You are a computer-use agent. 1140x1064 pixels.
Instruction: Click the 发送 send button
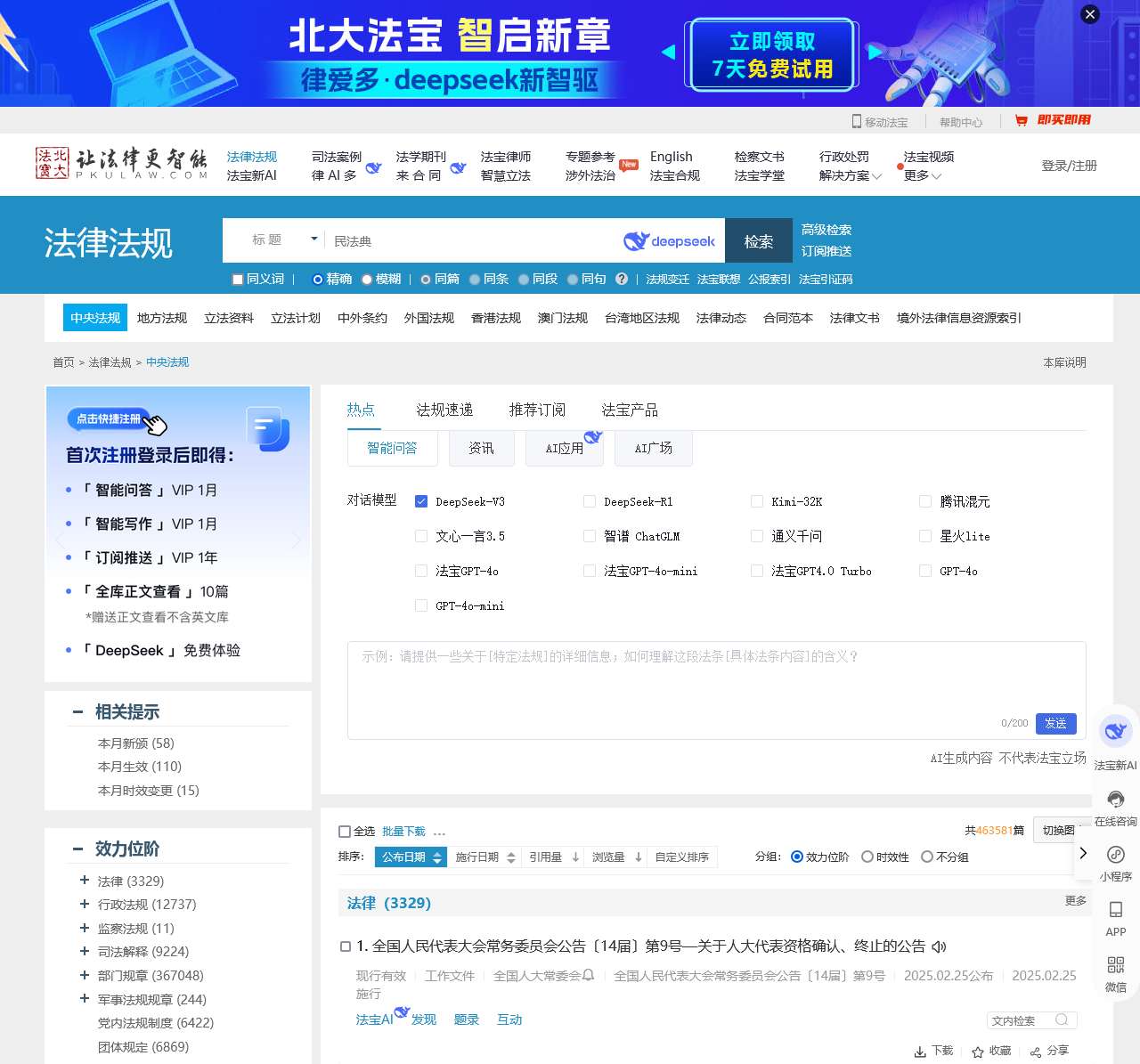[1056, 723]
